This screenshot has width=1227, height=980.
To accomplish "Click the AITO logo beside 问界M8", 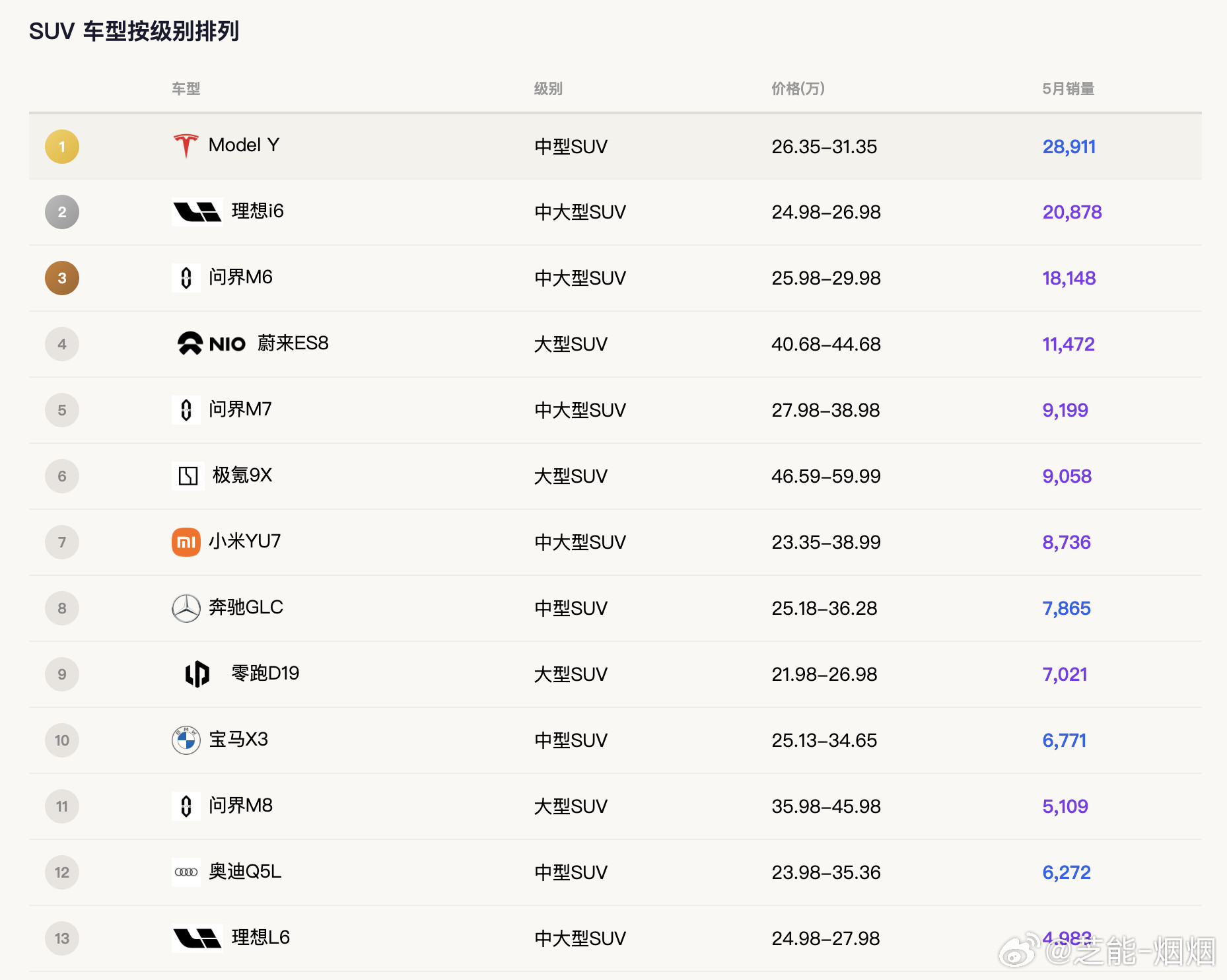I will click(186, 806).
